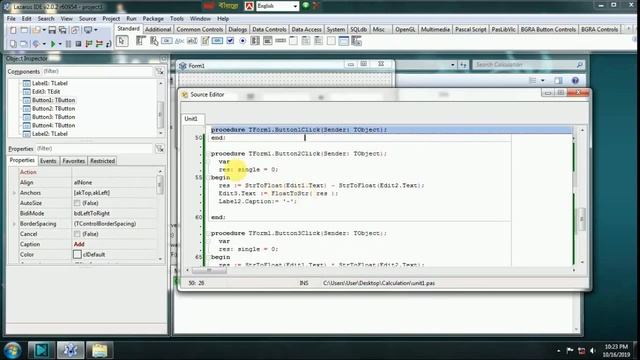This screenshot has height=360, width=640.
Task: Select the TCheckBox component icon
Action: [x=230, y=41]
